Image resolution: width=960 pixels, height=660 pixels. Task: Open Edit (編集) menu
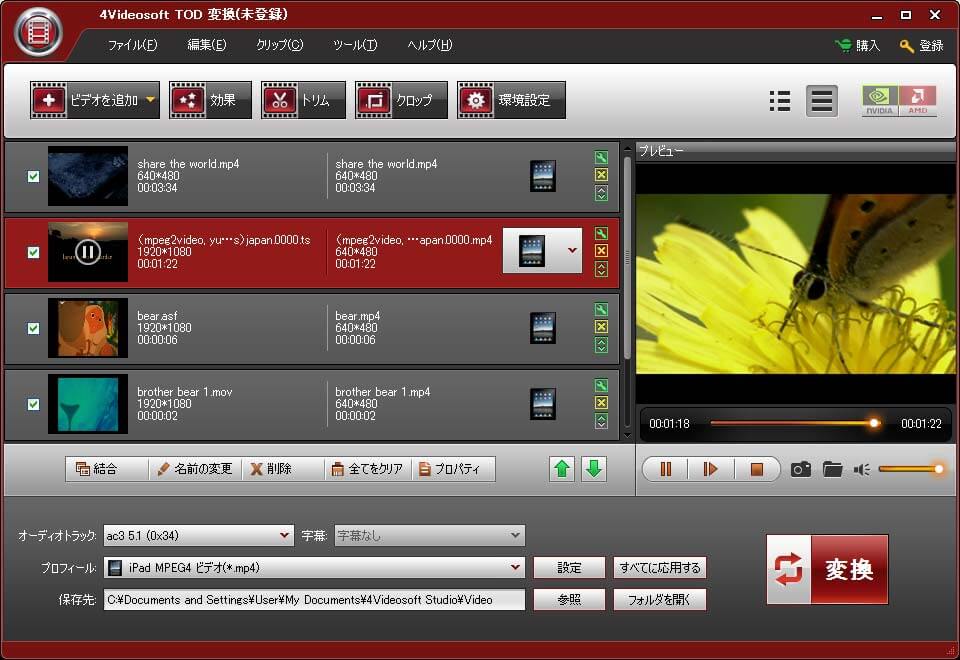(207, 45)
